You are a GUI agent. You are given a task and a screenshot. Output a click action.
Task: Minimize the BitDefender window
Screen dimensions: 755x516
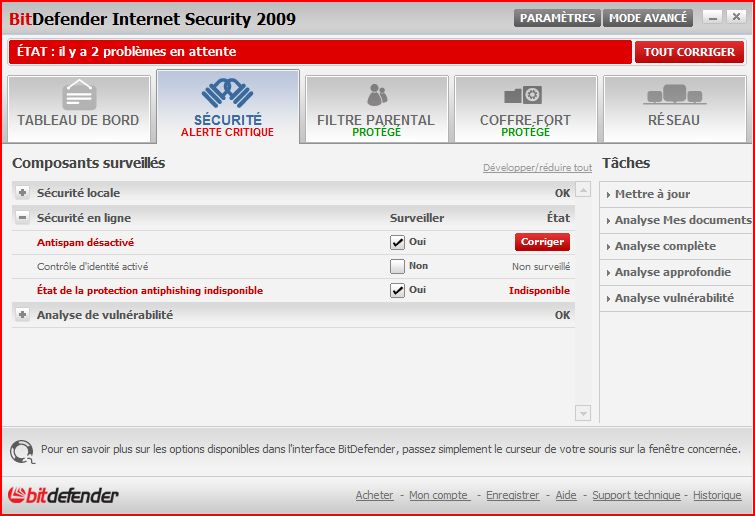coord(712,18)
